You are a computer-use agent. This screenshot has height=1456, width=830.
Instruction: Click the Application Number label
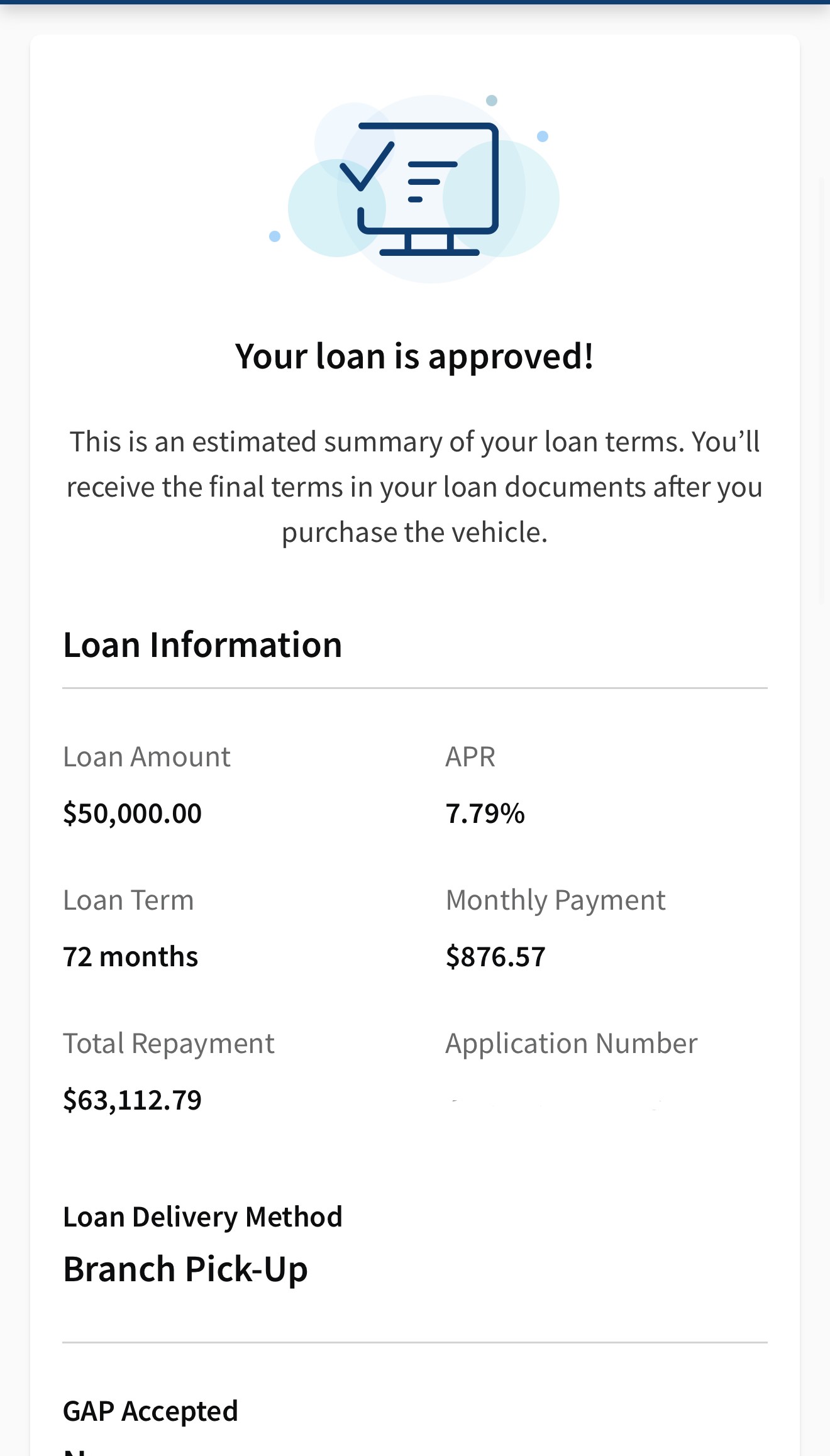coord(571,1044)
